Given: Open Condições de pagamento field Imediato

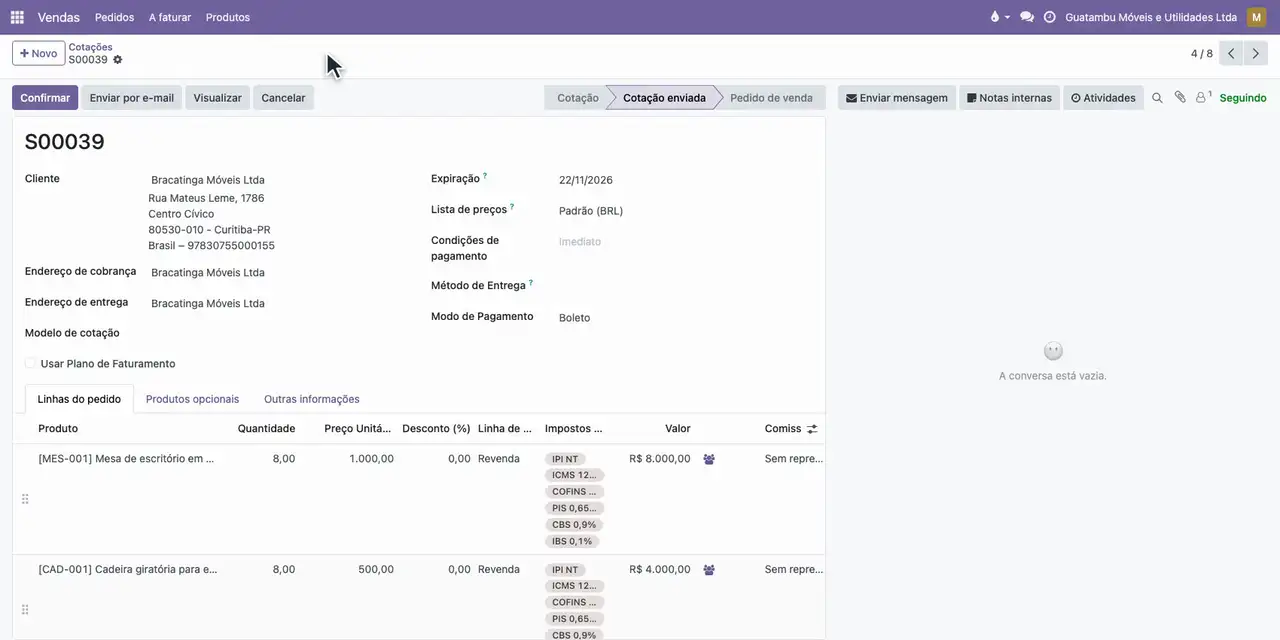Looking at the screenshot, I should coord(685,242).
